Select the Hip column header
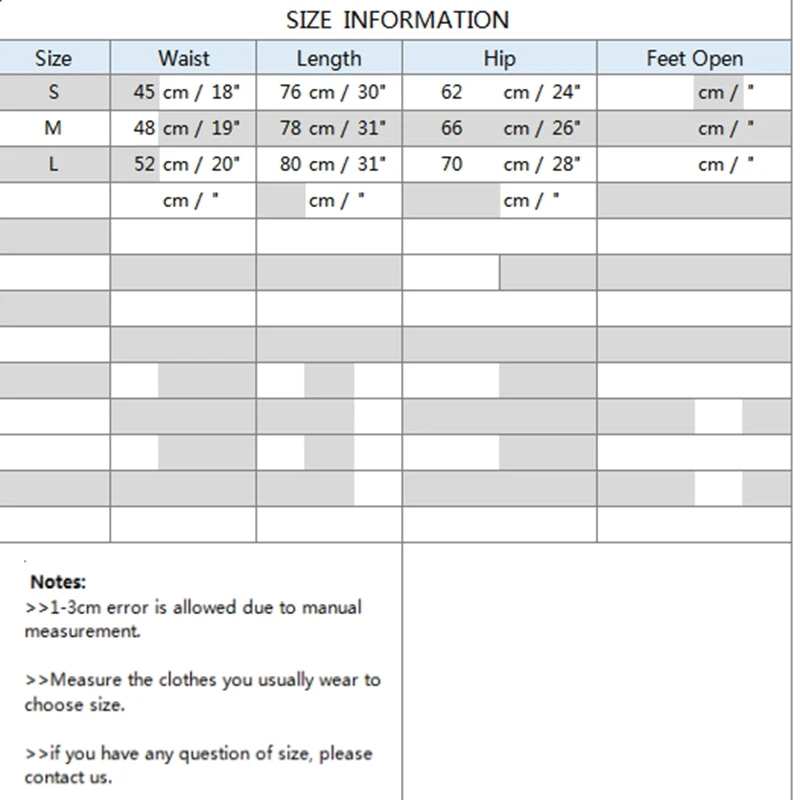Image resolution: width=800 pixels, height=800 pixels. point(499,58)
